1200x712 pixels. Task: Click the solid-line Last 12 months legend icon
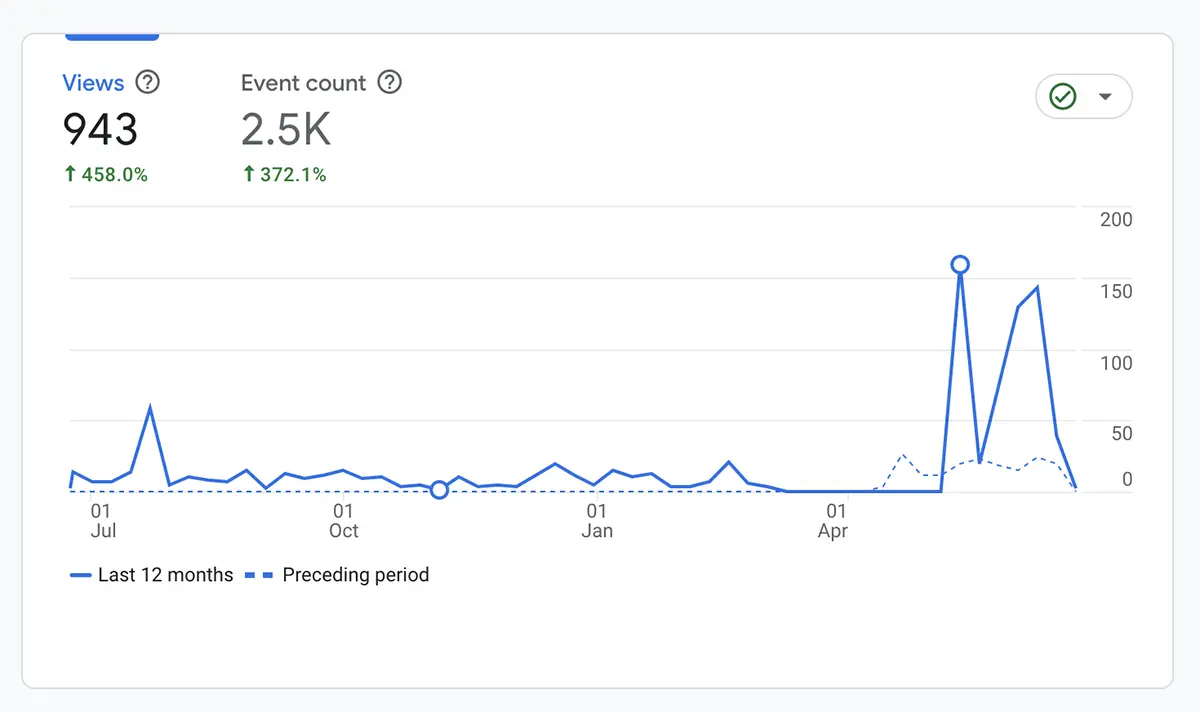point(79,574)
